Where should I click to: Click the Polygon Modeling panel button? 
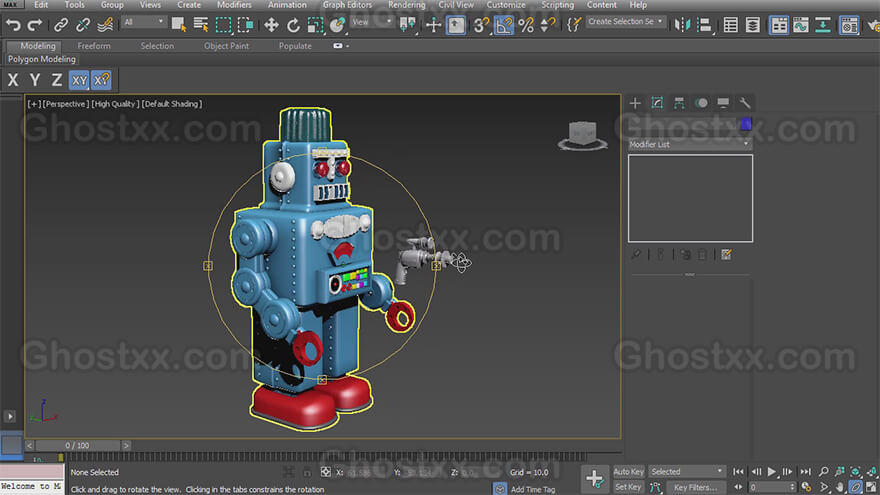point(42,59)
